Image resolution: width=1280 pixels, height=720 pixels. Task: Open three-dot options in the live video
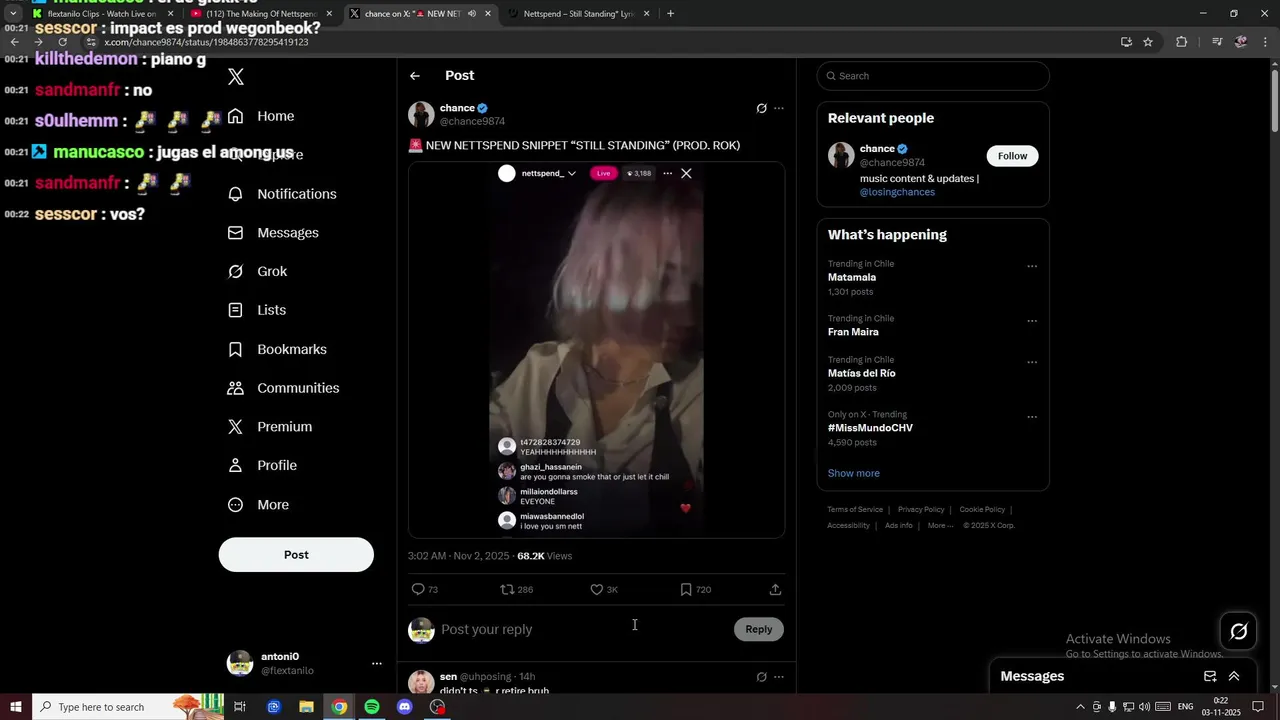(667, 173)
